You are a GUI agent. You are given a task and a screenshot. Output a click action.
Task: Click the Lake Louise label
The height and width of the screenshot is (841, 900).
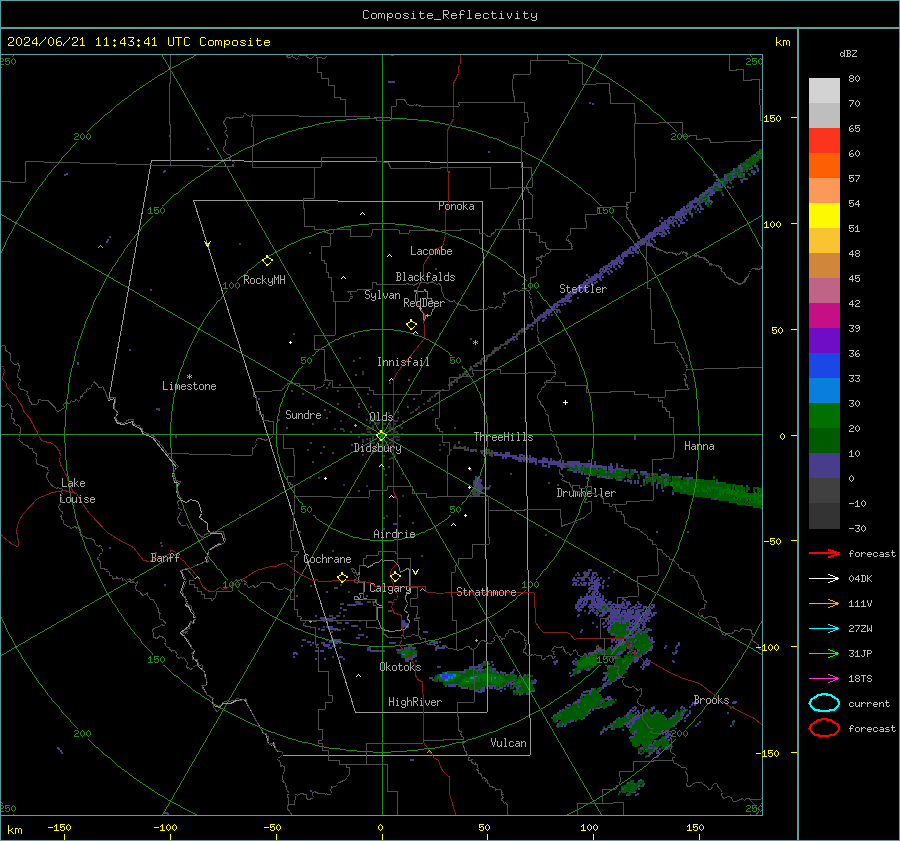(77, 491)
